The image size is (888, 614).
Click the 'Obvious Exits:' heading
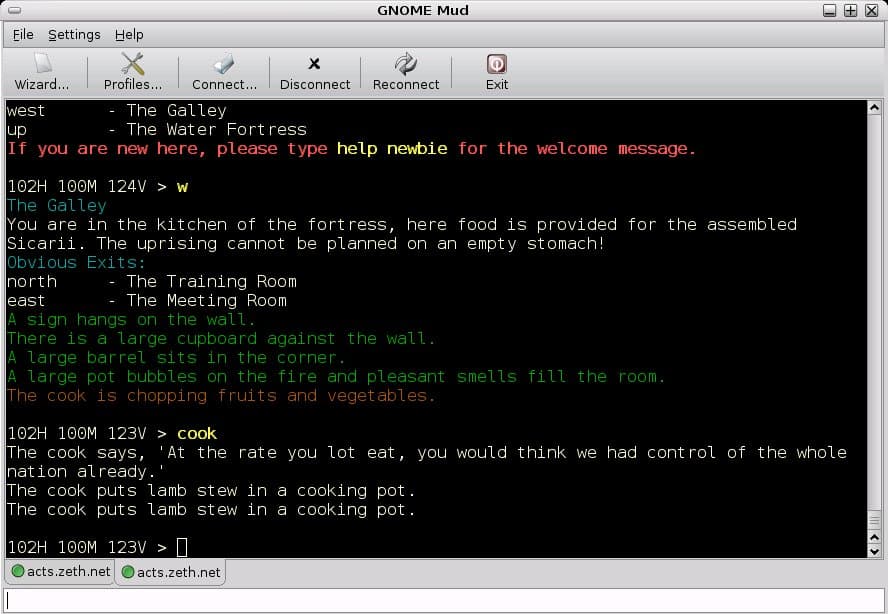tap(76, 263)
